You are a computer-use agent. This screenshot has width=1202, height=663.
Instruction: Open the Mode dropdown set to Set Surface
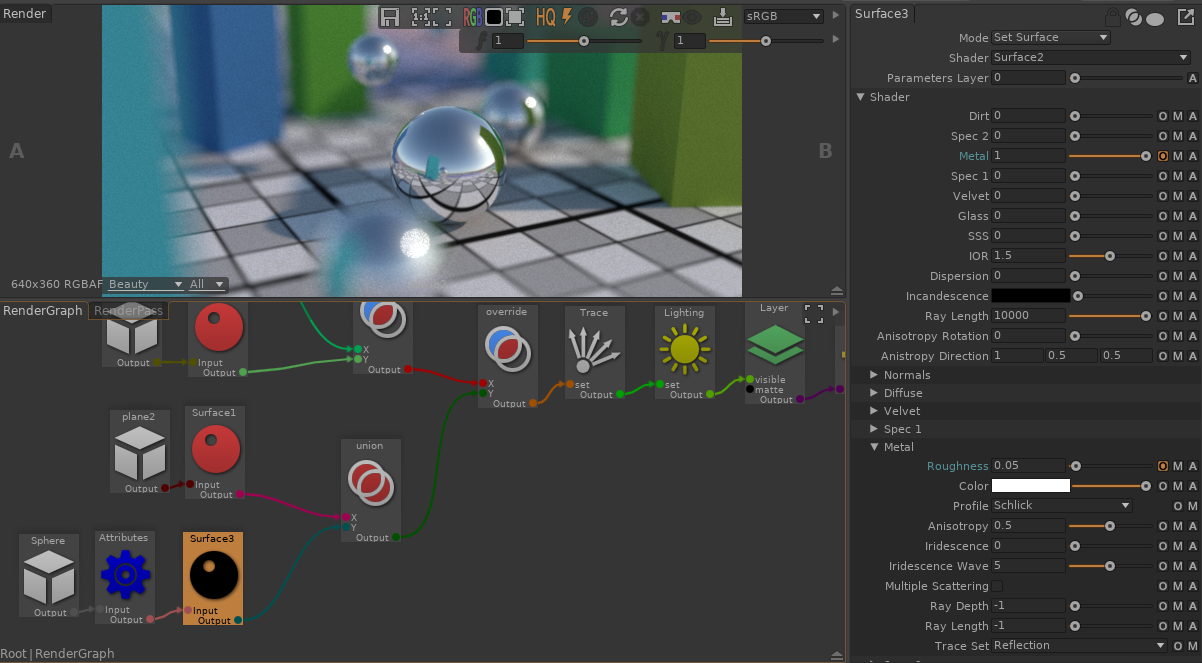coord(1050,37)
